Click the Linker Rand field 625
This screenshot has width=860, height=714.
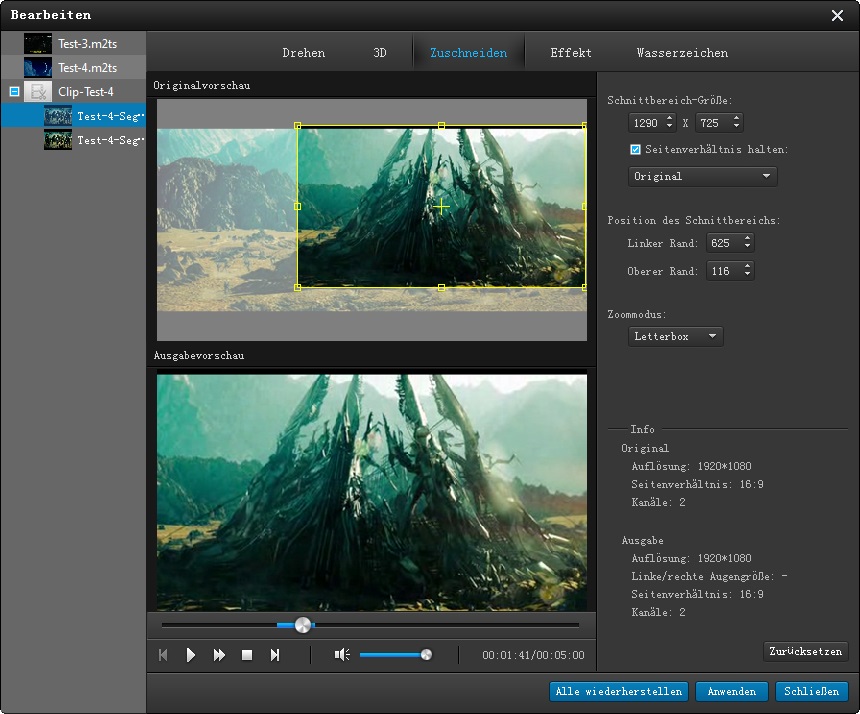tap(723, 243)
